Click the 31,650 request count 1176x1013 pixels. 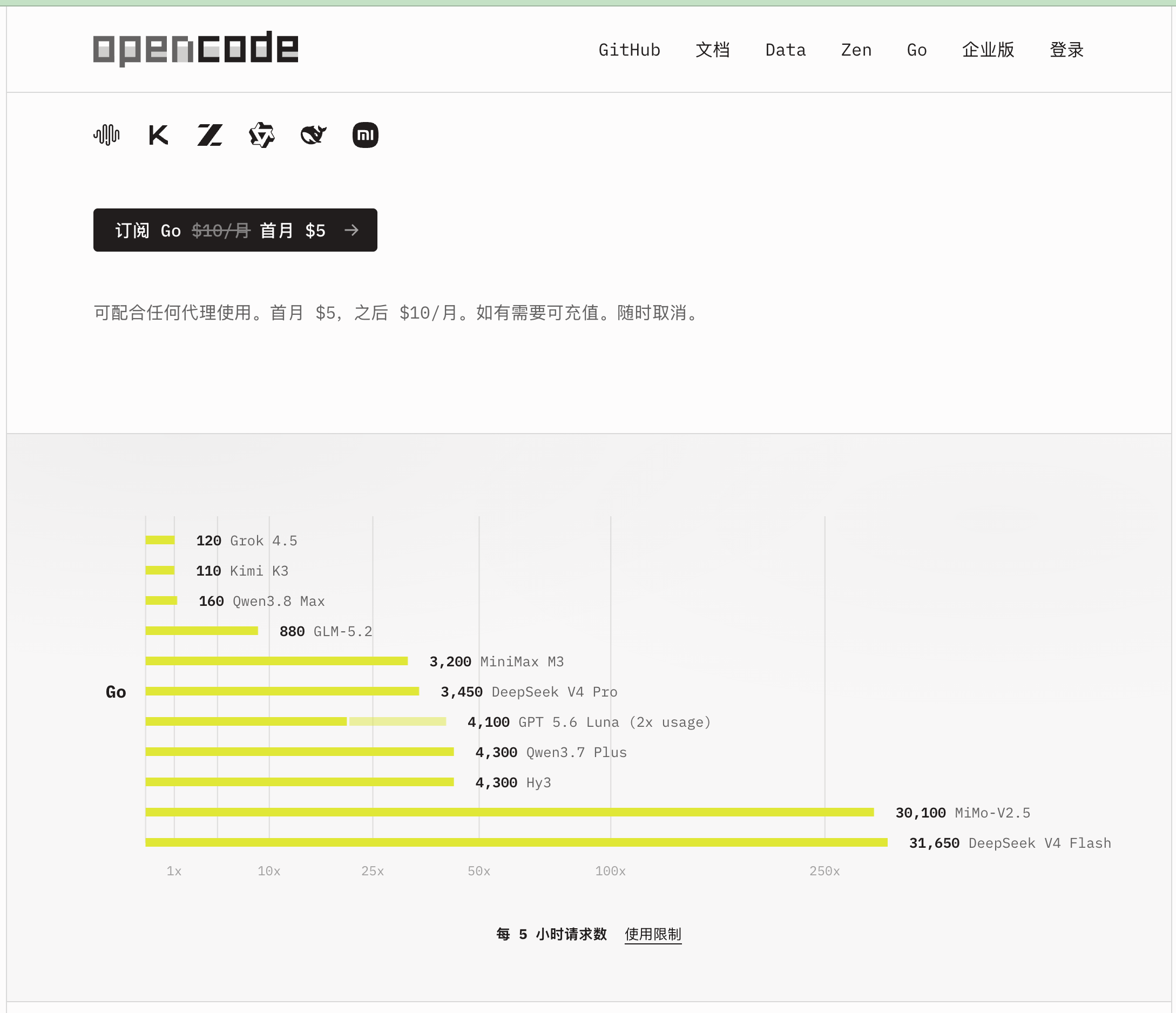(934, 843)
